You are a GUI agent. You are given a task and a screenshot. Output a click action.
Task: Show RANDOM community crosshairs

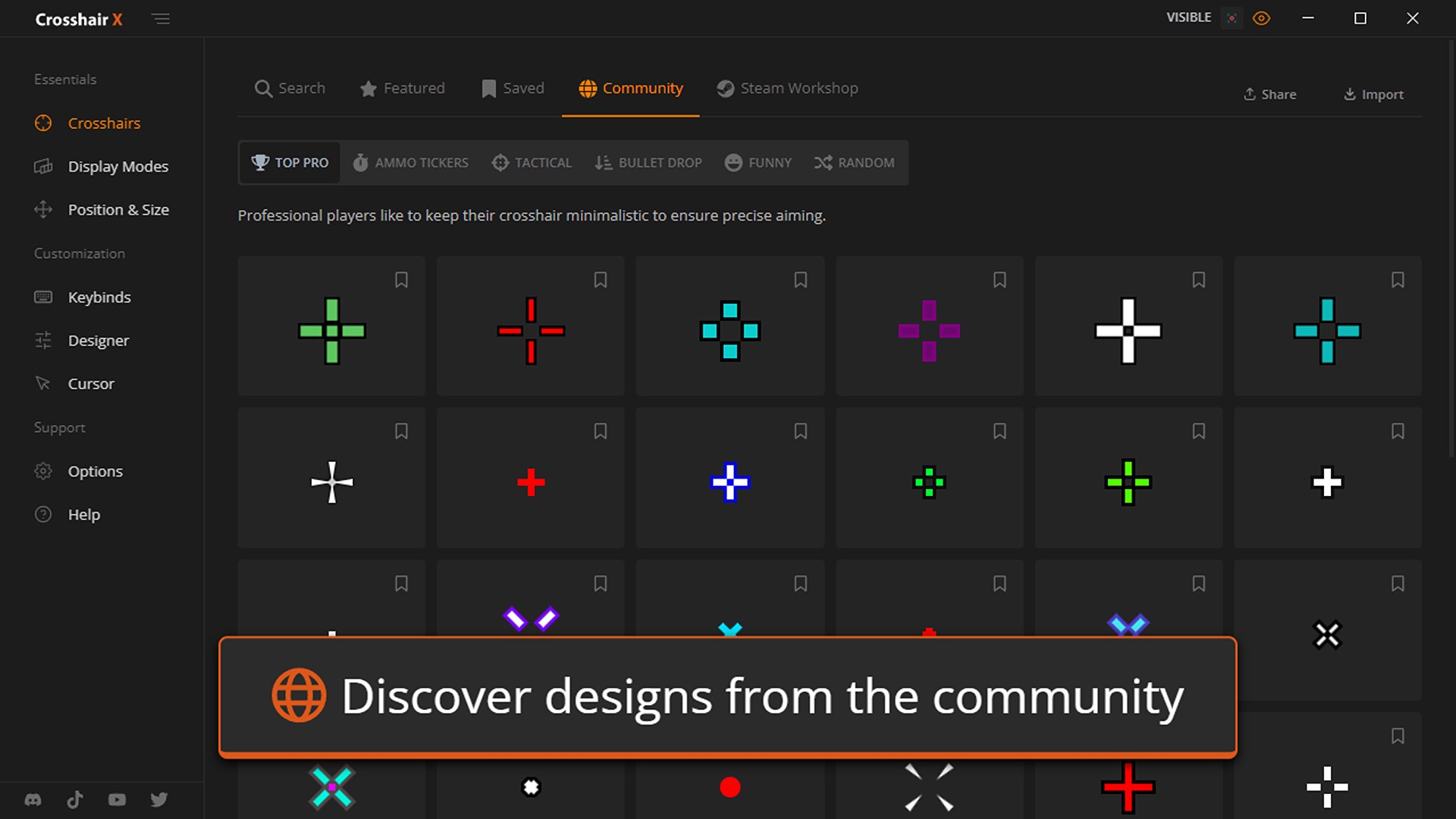pos(854,162)
